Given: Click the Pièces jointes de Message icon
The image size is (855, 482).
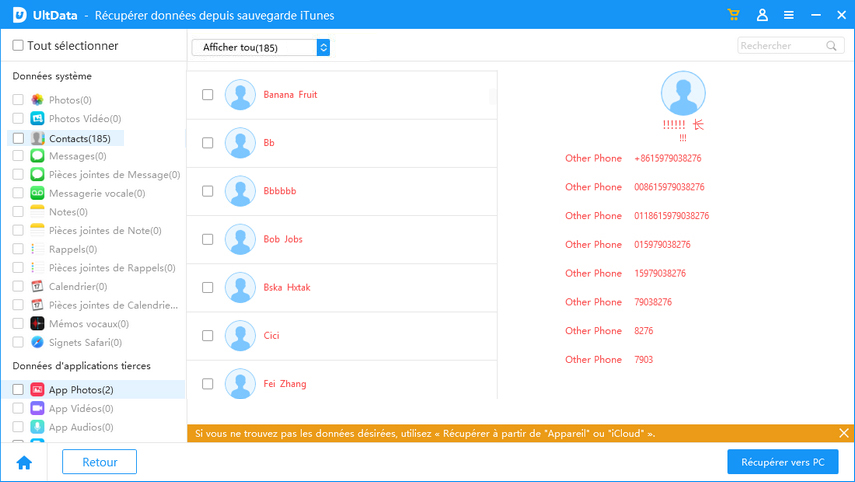Looking at the screenshot, I should [37, 174].
